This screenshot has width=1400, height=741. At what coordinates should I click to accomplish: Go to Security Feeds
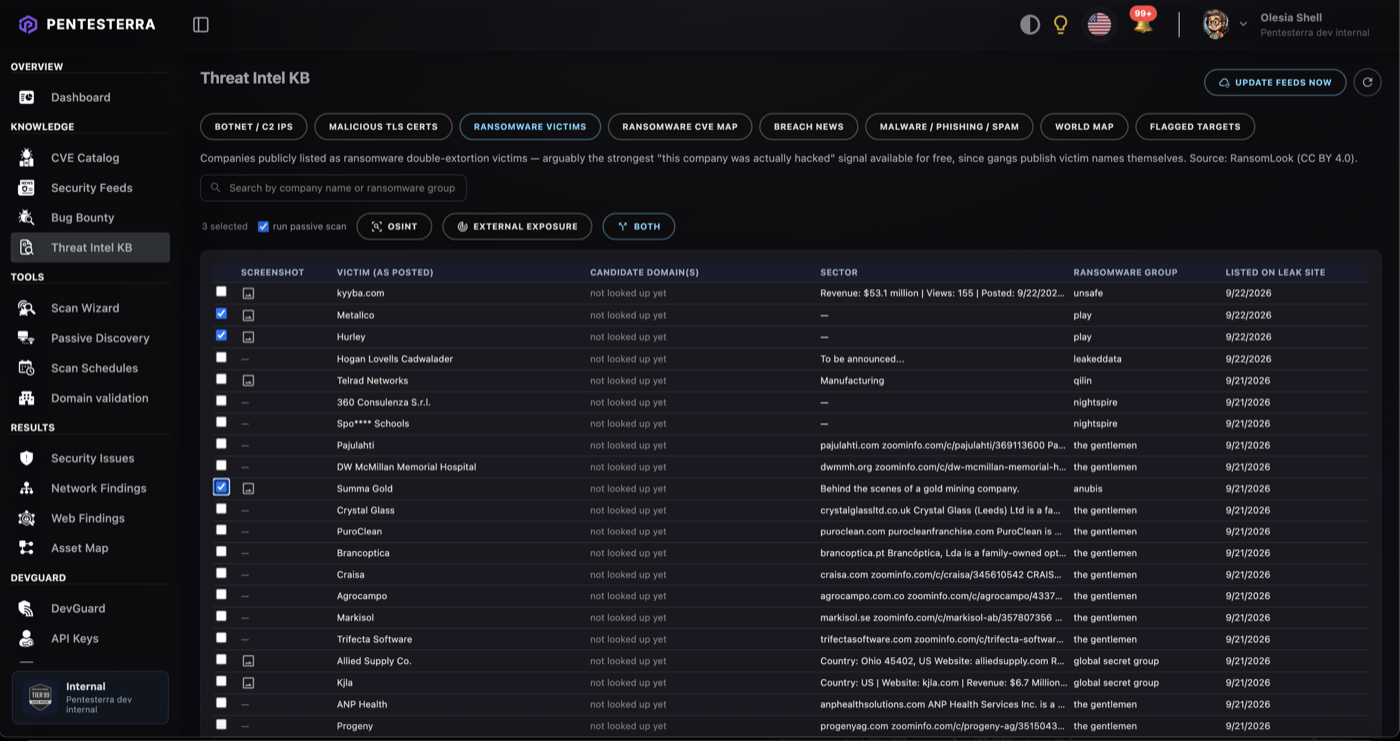tap(90, 187)
